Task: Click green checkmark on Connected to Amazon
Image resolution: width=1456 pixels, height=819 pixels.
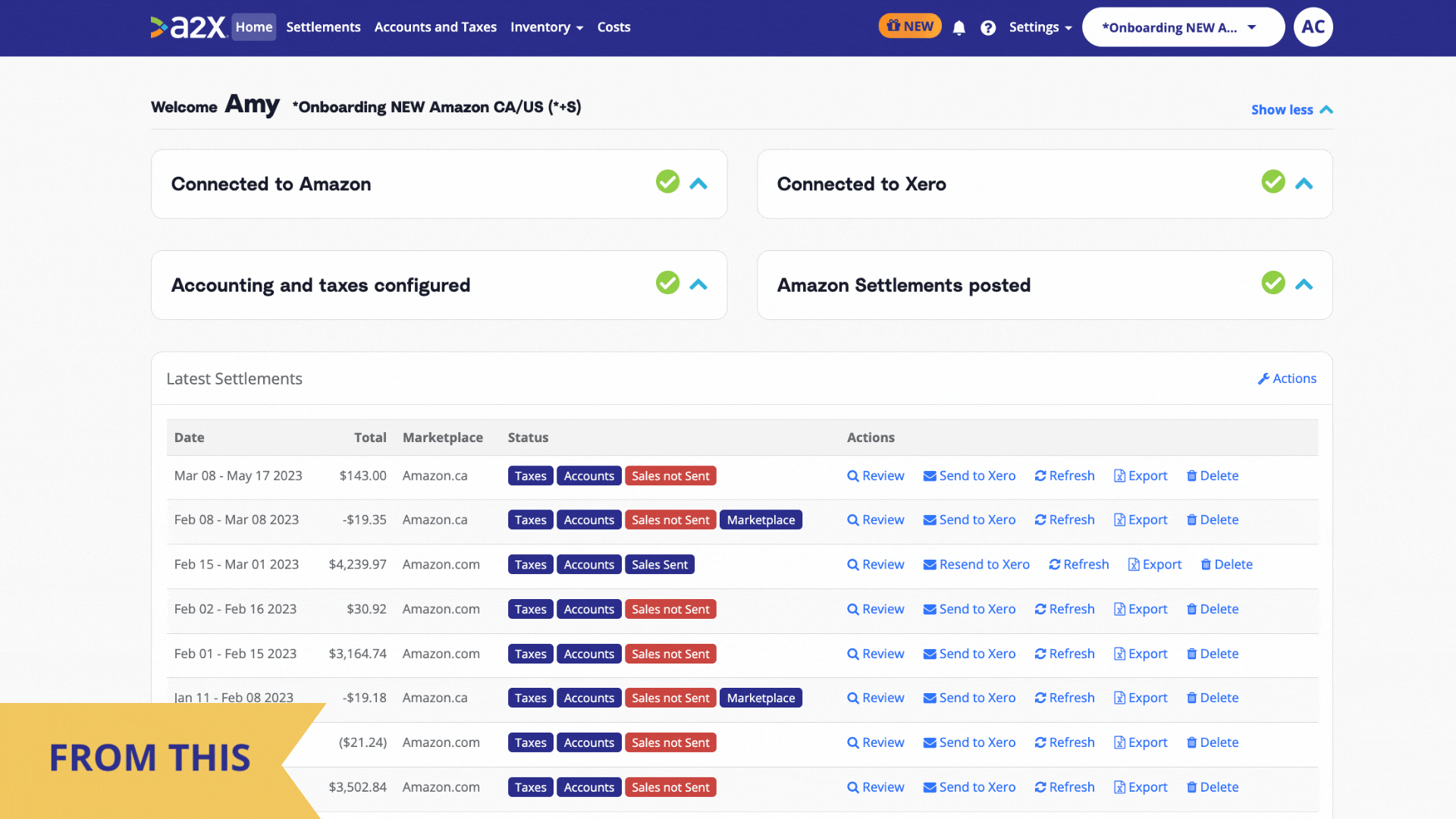Action: click(667, 181)
